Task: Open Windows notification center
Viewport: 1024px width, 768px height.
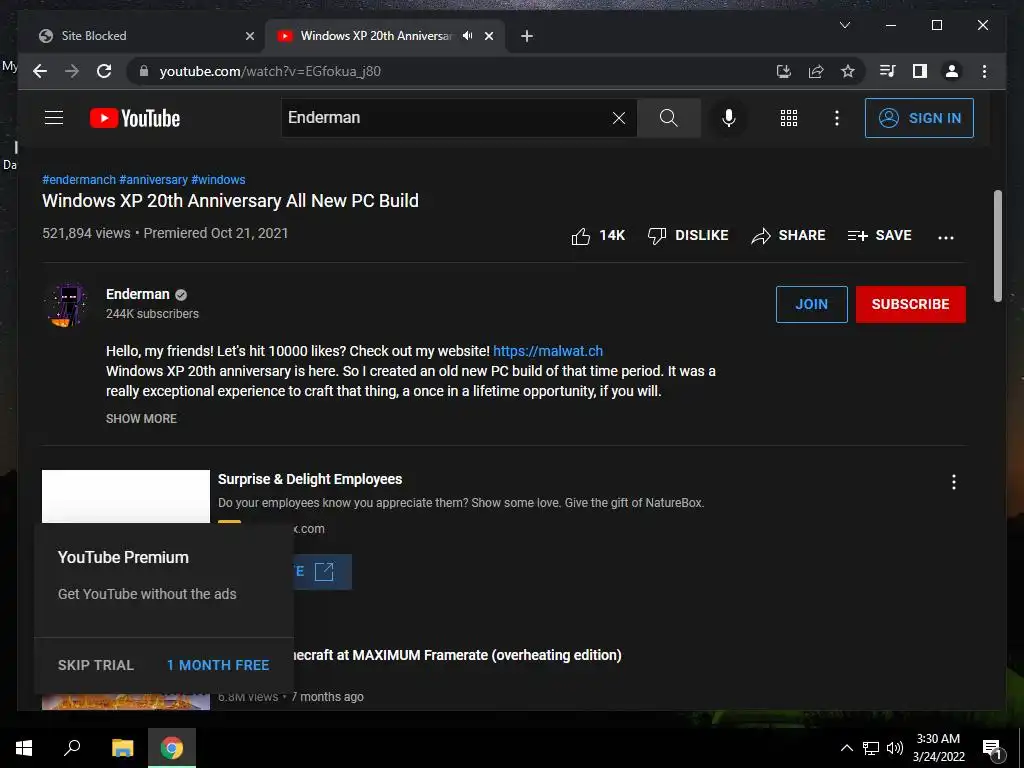Action: (992, 749)
